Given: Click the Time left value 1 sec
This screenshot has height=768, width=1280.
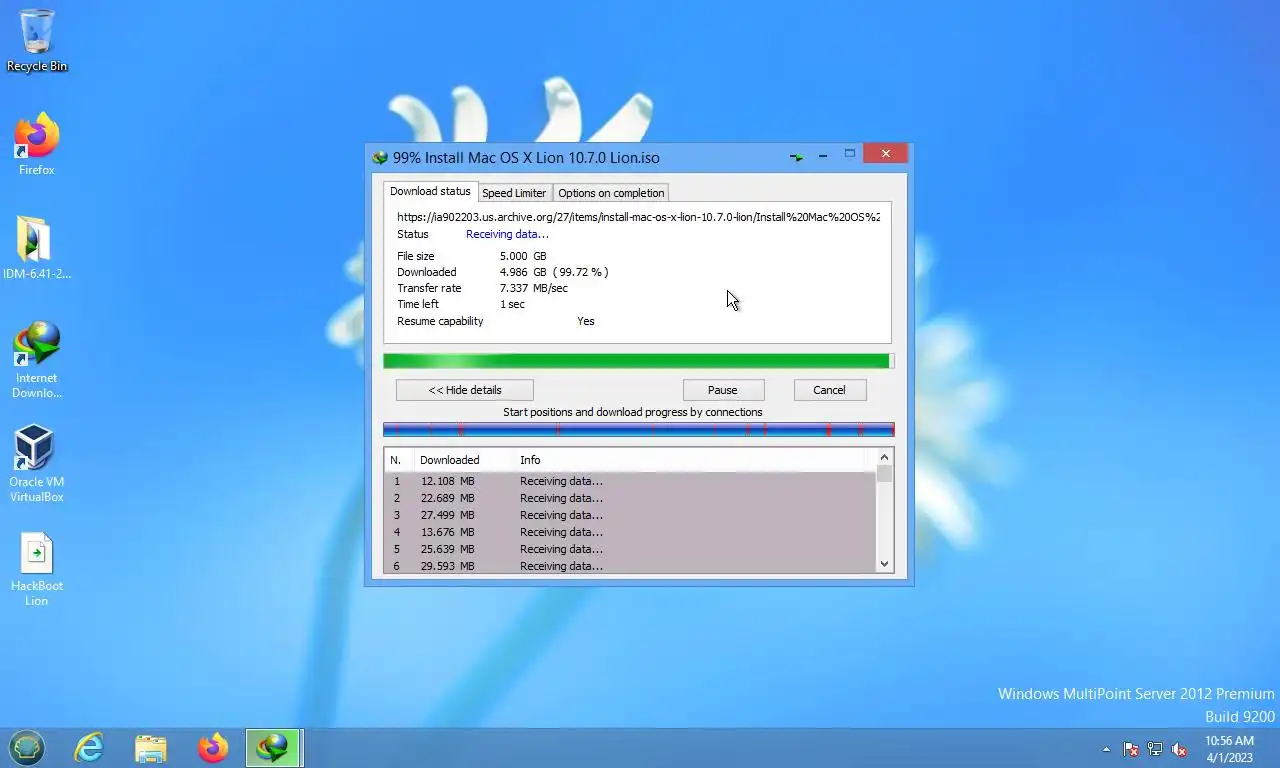Looking at the screenshot, I should click(512, 304).
